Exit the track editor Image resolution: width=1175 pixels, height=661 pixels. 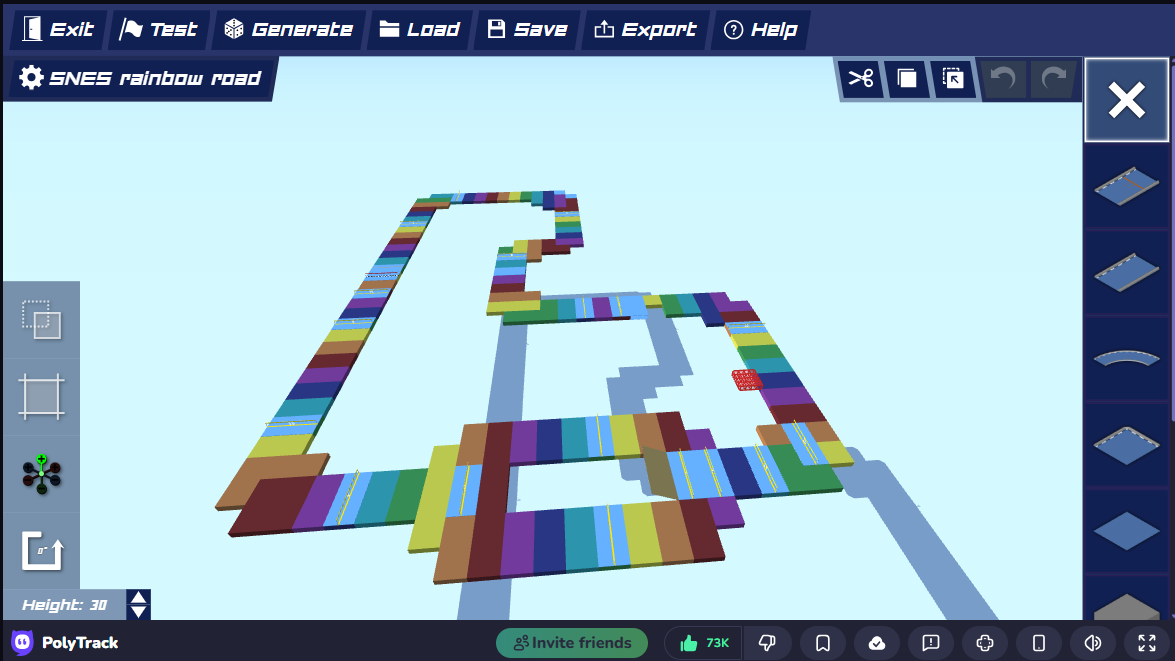[58, 29]
